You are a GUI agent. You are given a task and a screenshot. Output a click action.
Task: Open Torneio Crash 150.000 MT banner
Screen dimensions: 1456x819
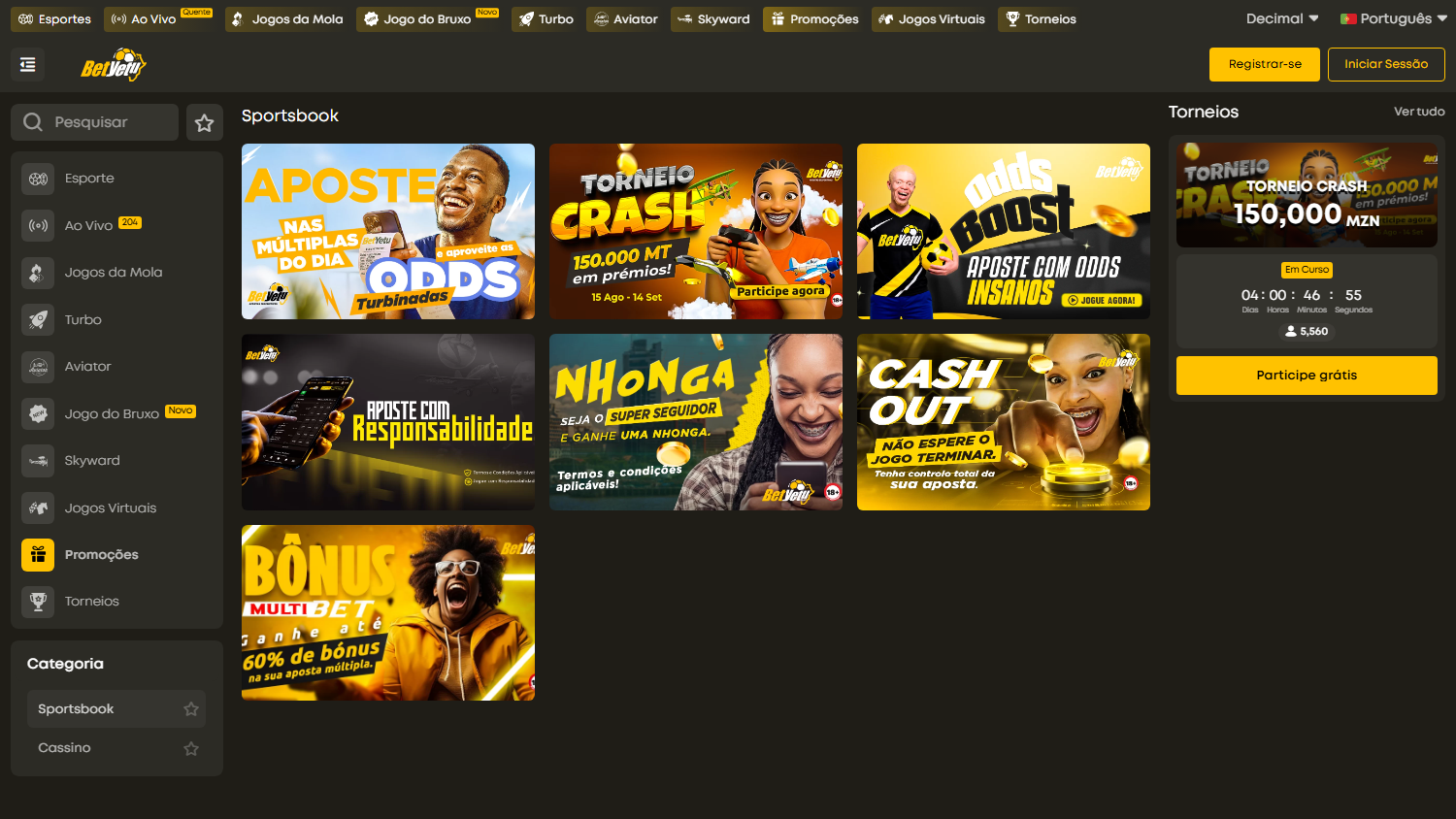[696, 231]
